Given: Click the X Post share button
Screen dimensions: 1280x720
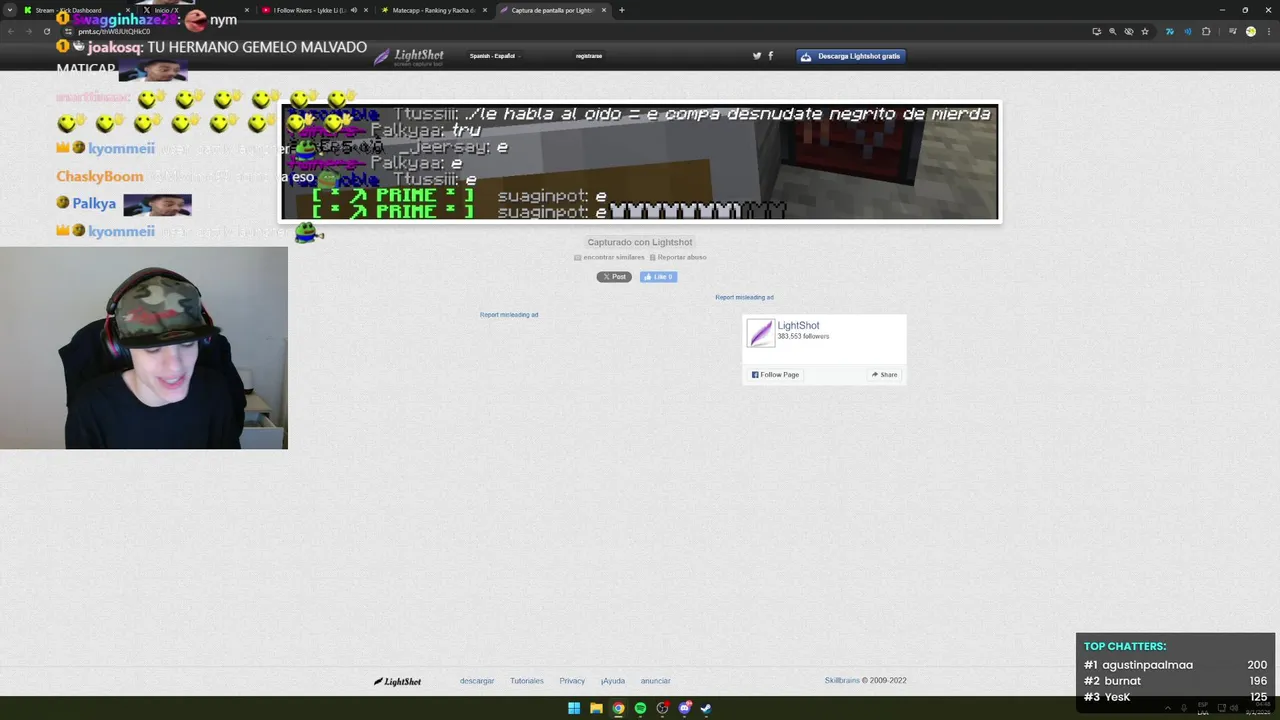Looking at the screenshot, I should click(614, 277).
